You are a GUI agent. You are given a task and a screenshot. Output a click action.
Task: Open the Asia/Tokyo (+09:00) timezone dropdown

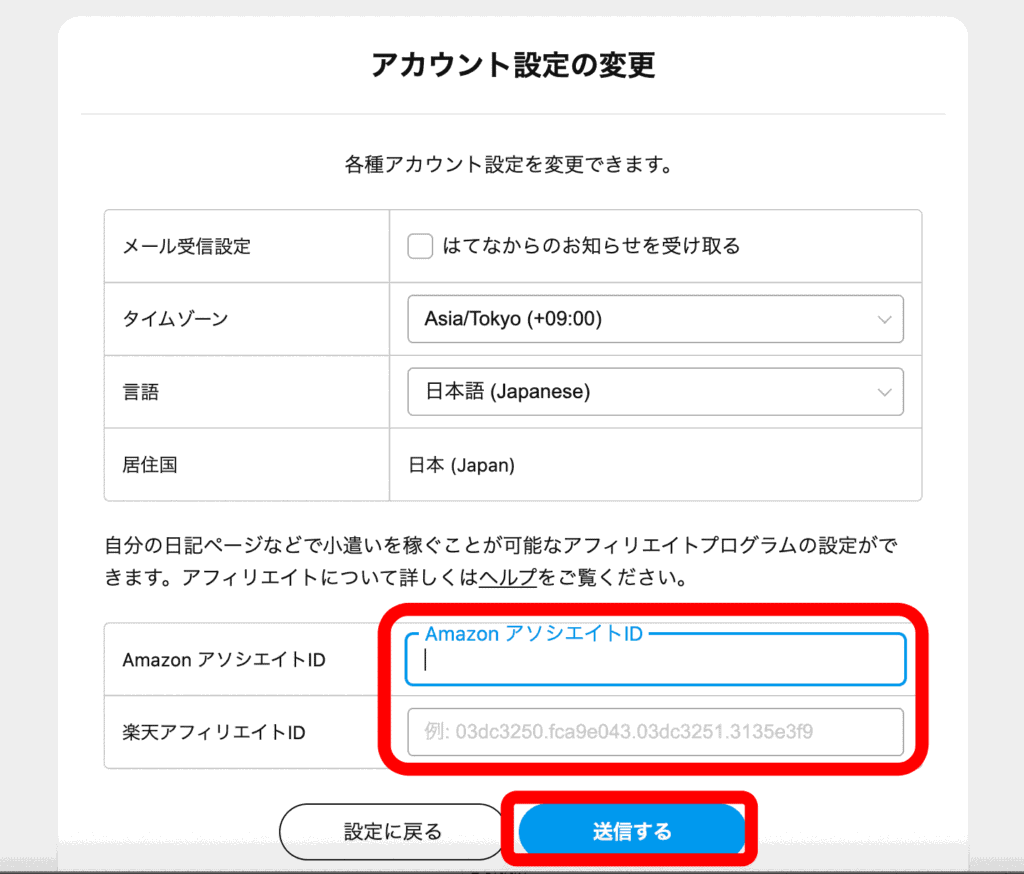tap(655, 318)
